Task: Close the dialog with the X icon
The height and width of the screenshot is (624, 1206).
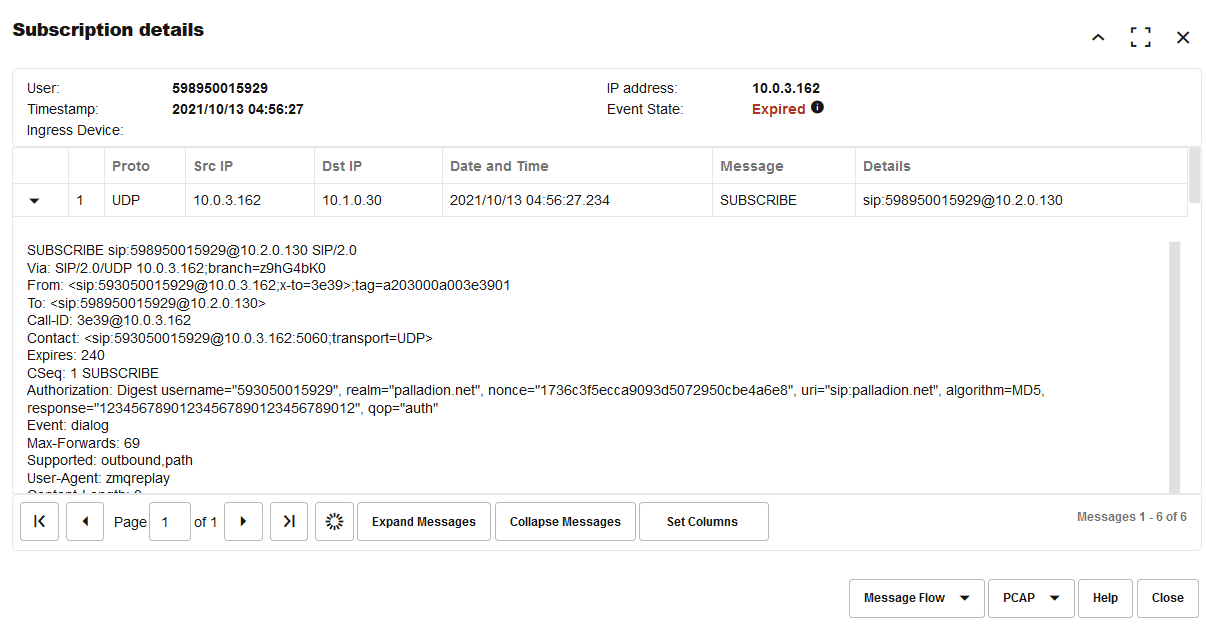Action: coord(1183,38)
